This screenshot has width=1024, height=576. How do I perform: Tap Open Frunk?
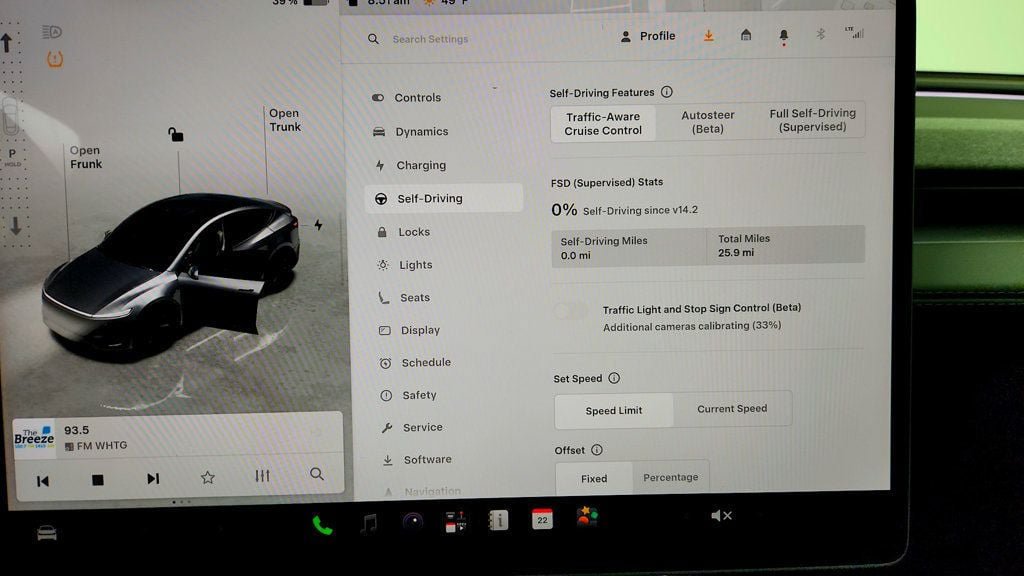pyautogui.click(x=86, y=157)
